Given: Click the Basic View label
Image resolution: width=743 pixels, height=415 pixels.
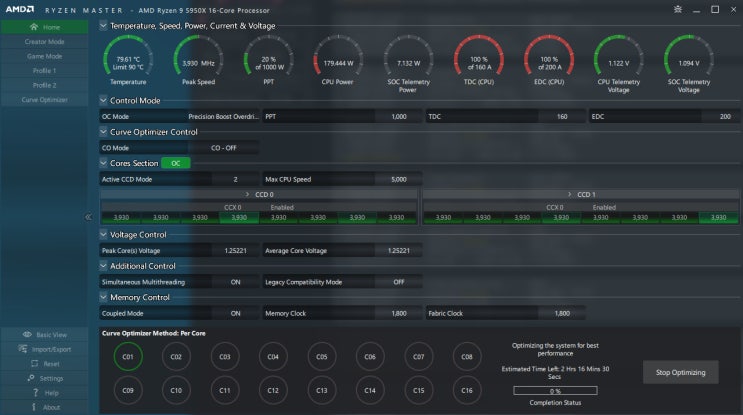Looking at the screenshot, I should pos(52,335).
